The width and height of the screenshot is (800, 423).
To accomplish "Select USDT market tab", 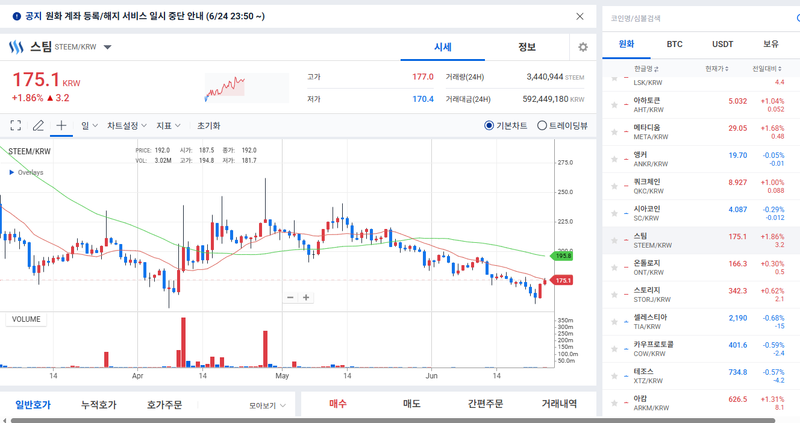I will pos(722,44).
